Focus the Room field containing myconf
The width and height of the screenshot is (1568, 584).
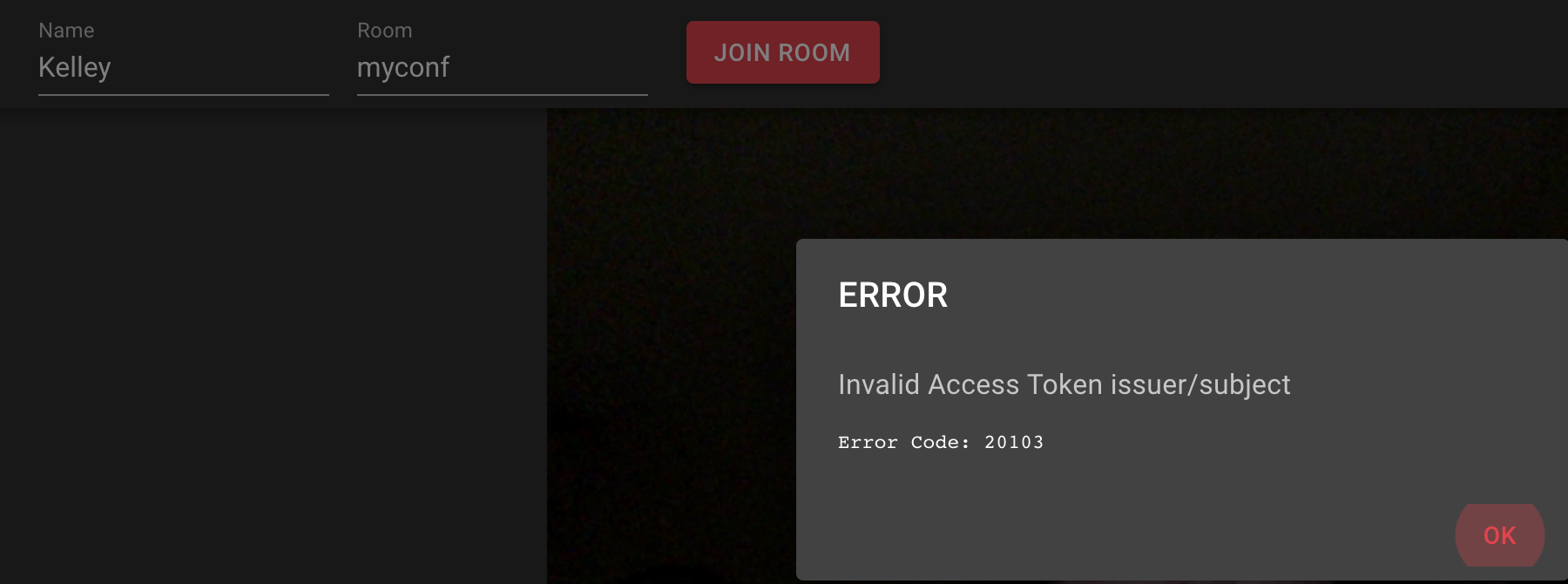tap(502, 68)
